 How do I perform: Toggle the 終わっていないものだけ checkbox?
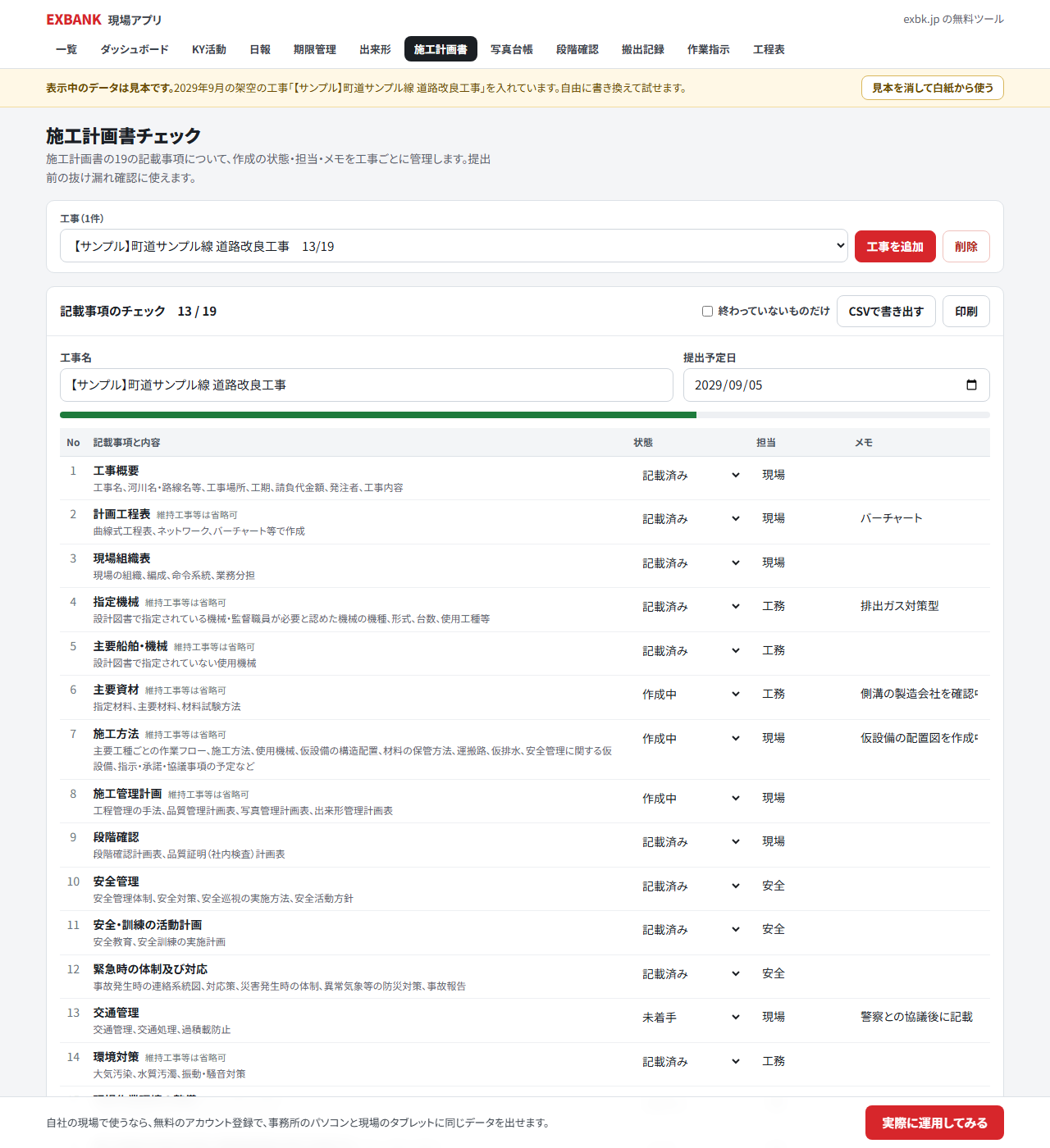pyautogui.click(x=707, y=312)
